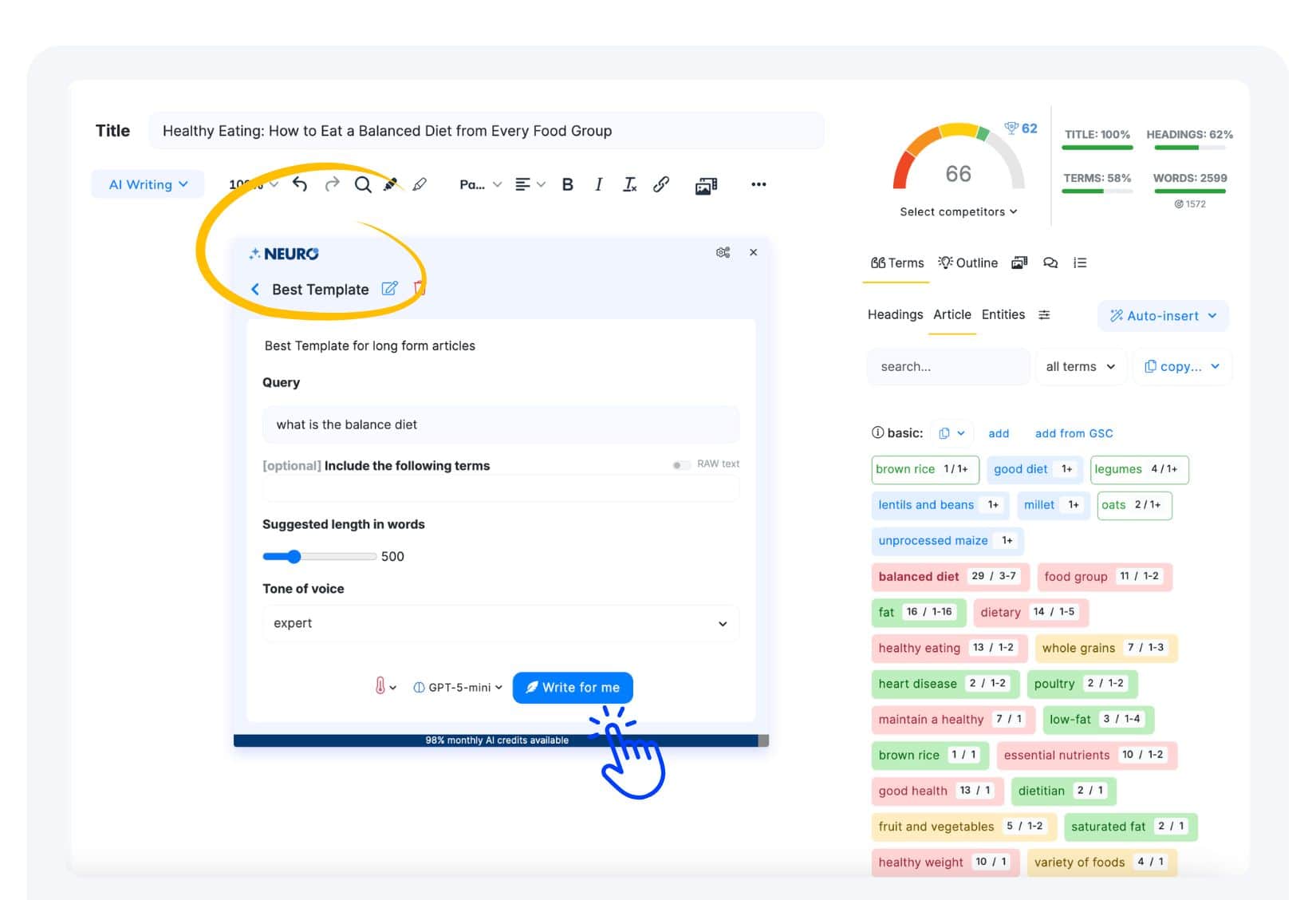The height and width of the screenshot is (900, 1316).
Task: Select the Entities sub-tab
Action: pyautogui.click(x=1003, y=314)
